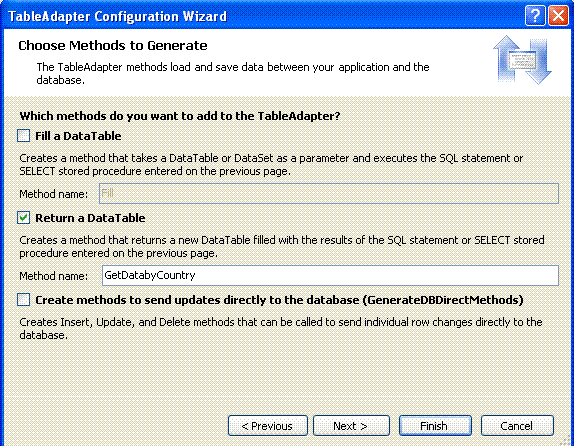Uncheck the Return a DataTable checkbox
Image resolution: width=574 pixels, height=446 pixels.
point(23,218)
